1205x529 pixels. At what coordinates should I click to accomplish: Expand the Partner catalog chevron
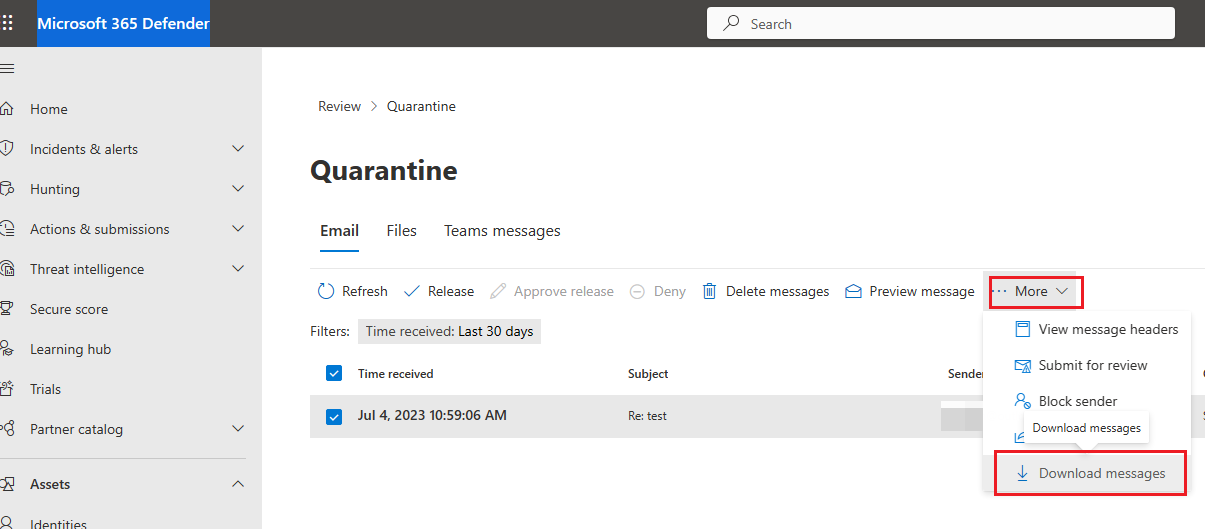coord(238,429)
